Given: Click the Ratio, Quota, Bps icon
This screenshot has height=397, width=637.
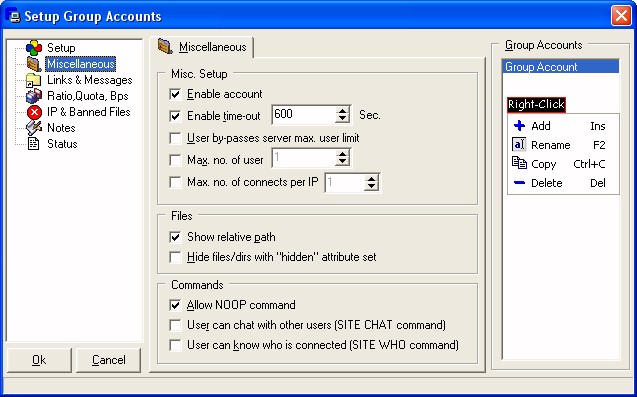Looking at the screenshot, I should coord(34,96).
